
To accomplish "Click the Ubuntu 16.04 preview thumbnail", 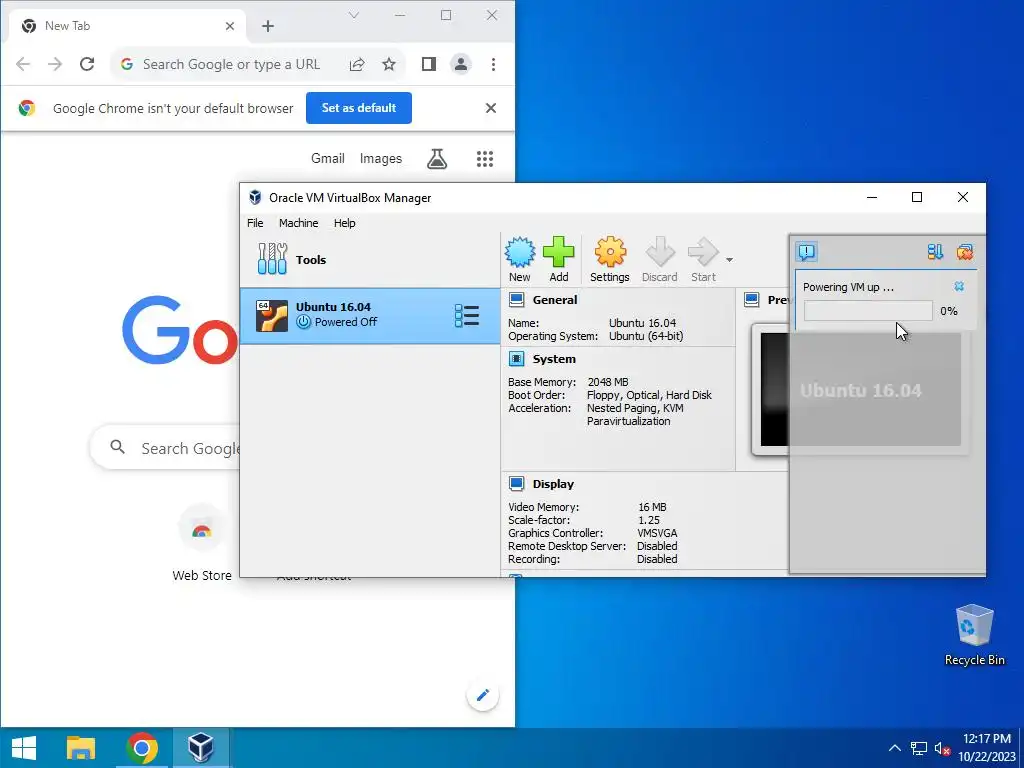I will [x=860, y=390].
